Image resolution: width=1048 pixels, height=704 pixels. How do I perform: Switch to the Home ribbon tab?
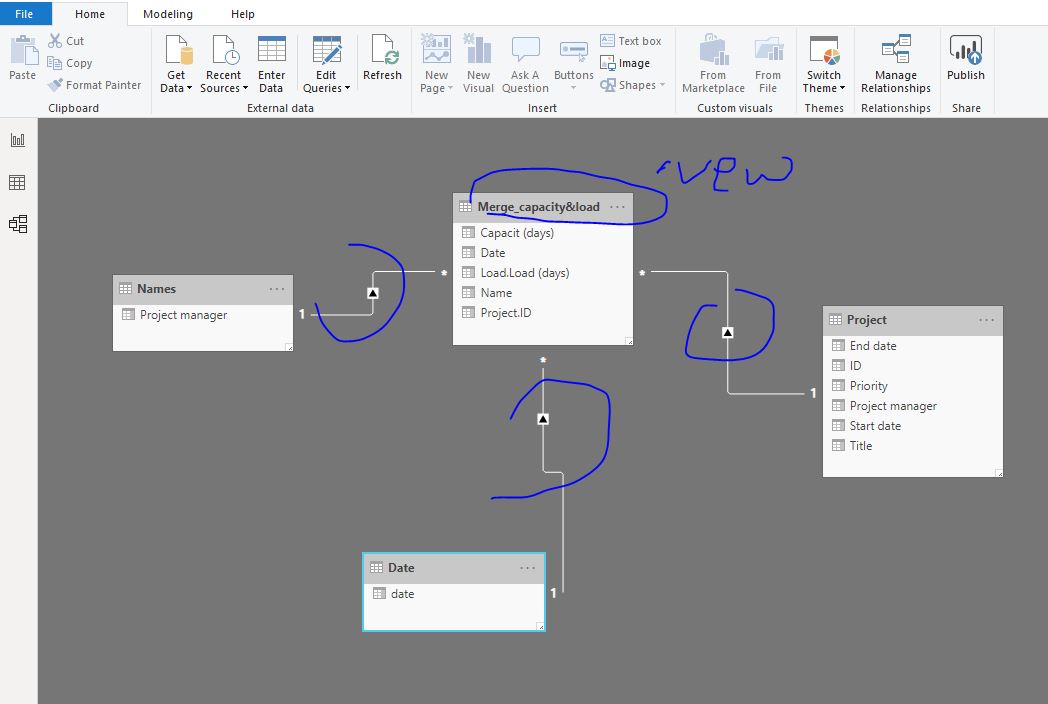[x=90, y=14]
